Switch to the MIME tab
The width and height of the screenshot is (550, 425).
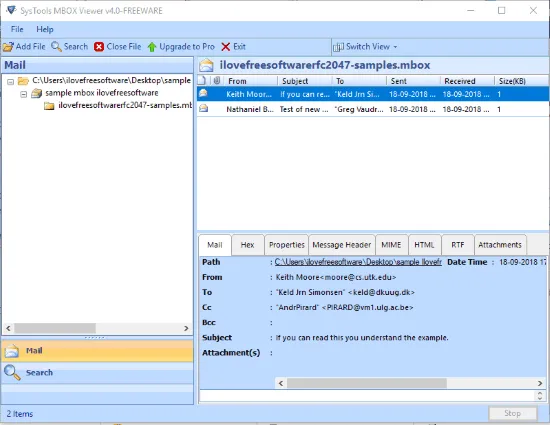point(391,245)
